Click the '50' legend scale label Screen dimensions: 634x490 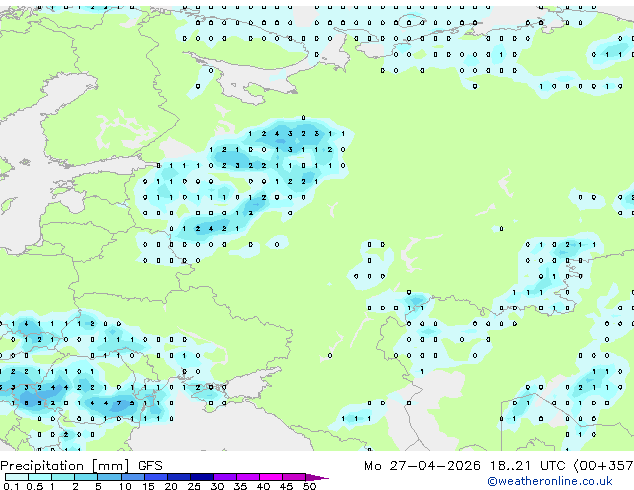tap(309, 486)
